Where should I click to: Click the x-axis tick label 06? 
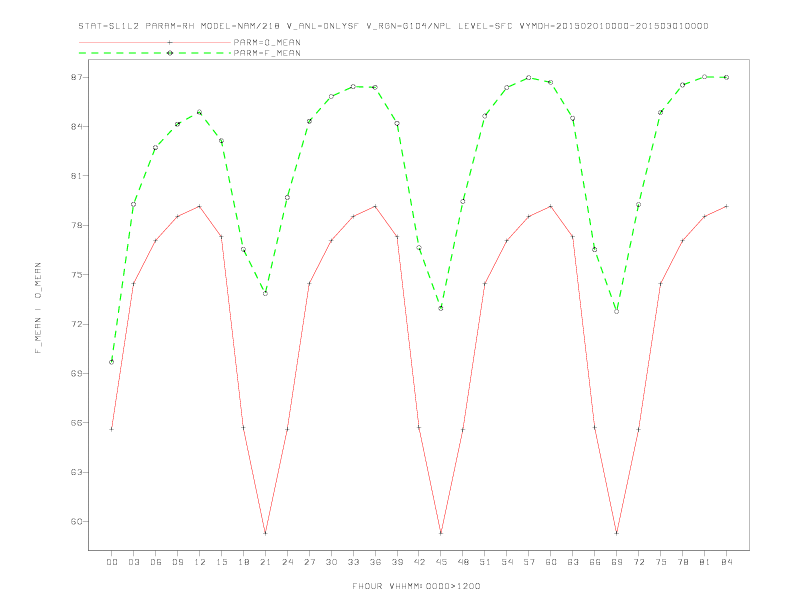pos(156,562)
